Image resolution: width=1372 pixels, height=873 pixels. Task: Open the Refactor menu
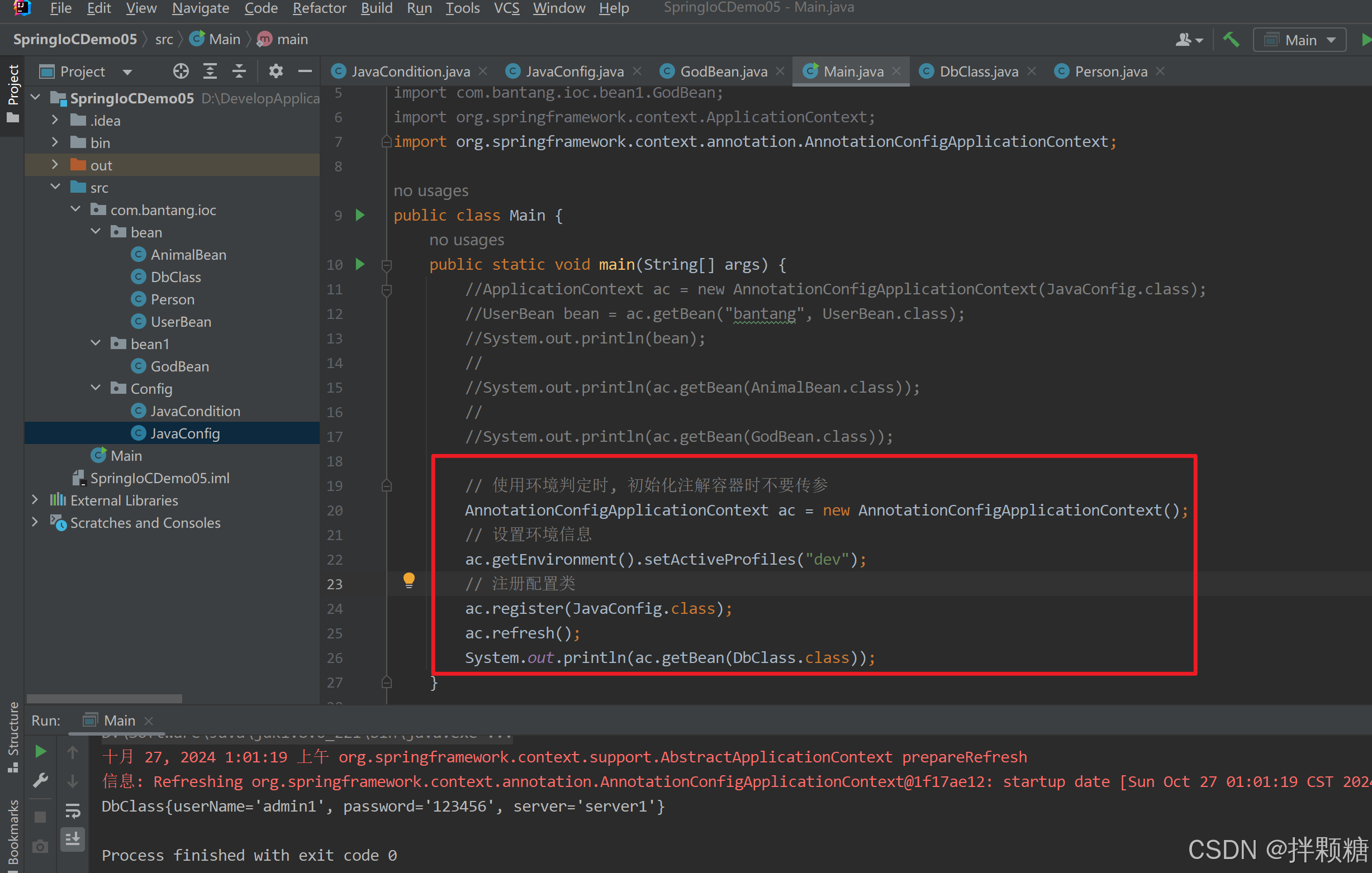click(319, 8)
